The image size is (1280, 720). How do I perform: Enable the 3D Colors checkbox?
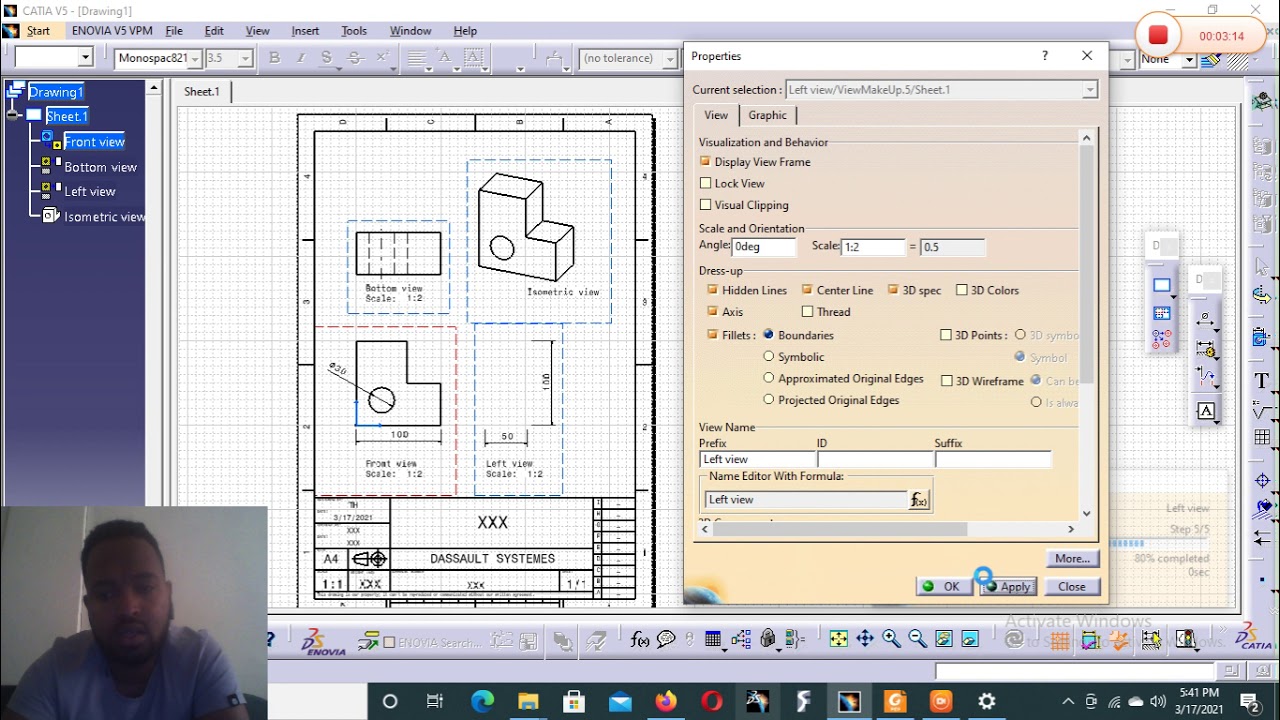tap(962, 290)
